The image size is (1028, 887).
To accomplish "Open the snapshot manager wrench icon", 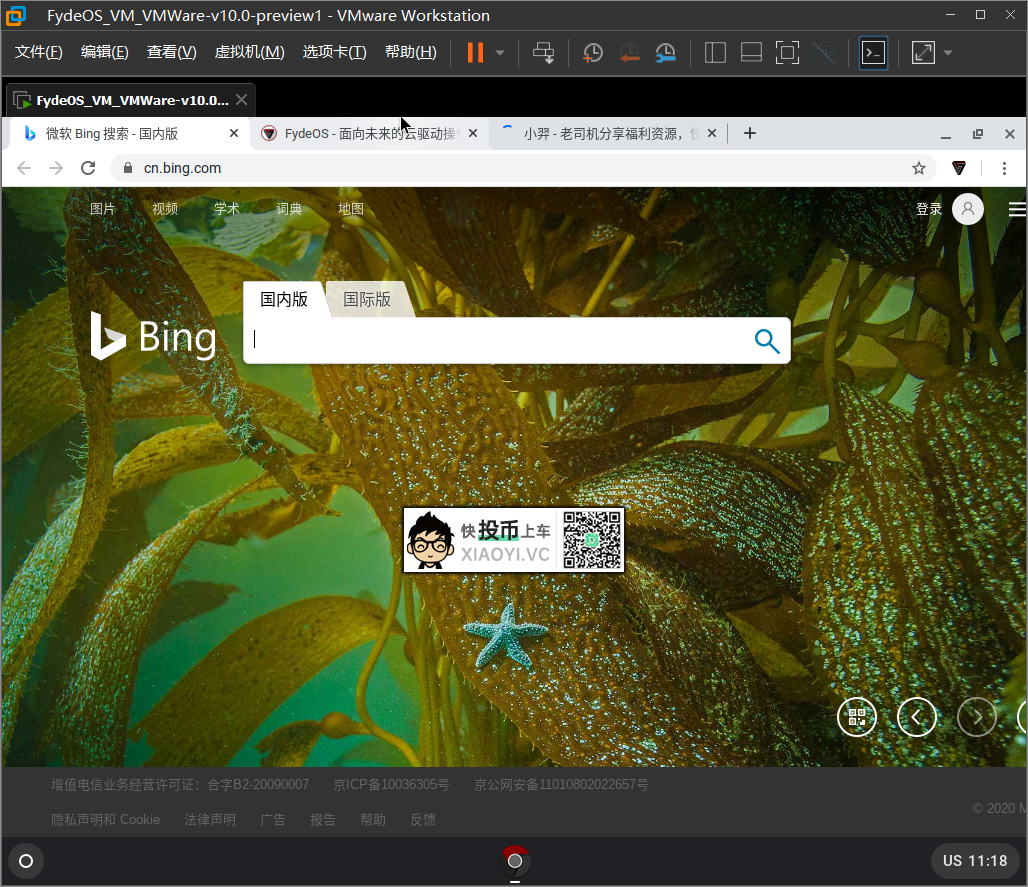I will tap(665, 53).
